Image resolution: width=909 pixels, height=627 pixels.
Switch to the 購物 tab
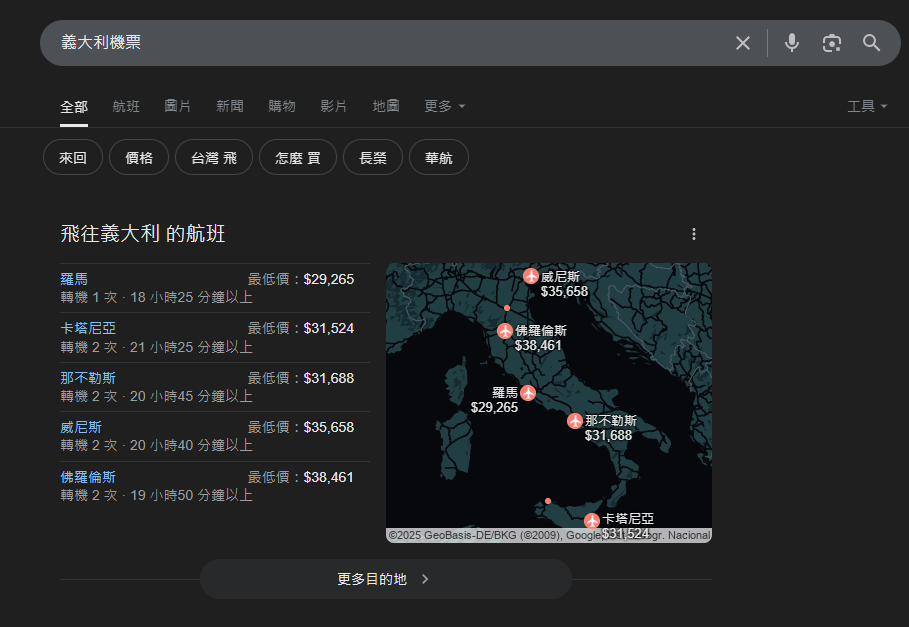point(282,107)
